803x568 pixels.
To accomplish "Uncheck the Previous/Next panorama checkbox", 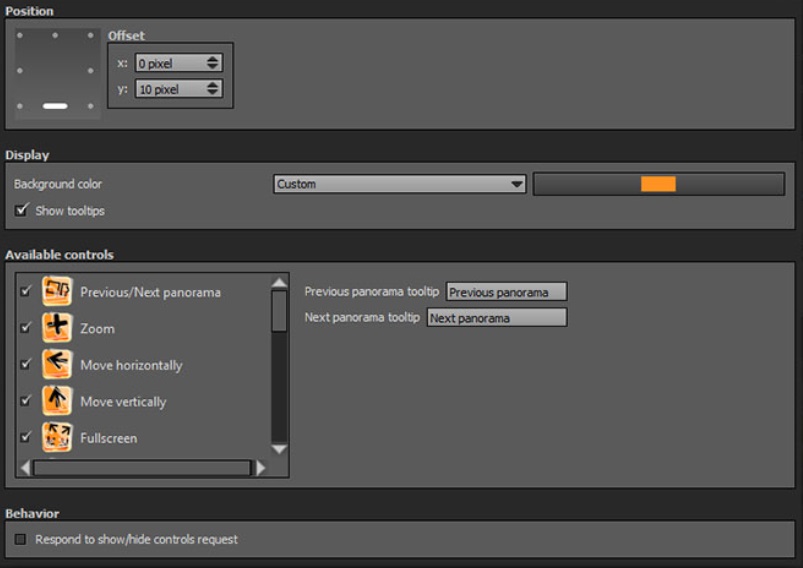I will pyautogui.click(x=25, y=291).
